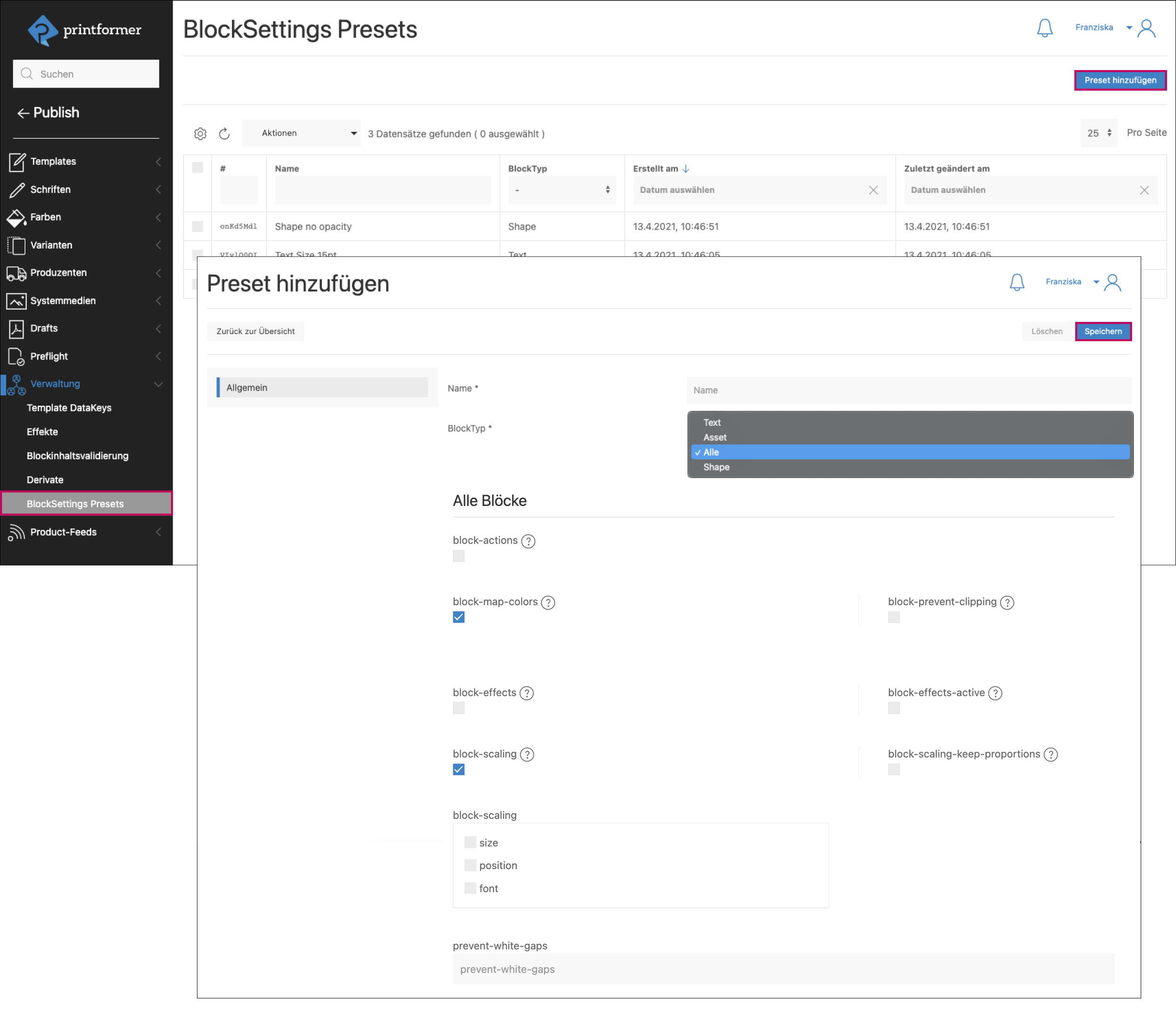Check the position option under block-scaling
The width and height of the screenshot is (1176, 1009).
point(470,865)
